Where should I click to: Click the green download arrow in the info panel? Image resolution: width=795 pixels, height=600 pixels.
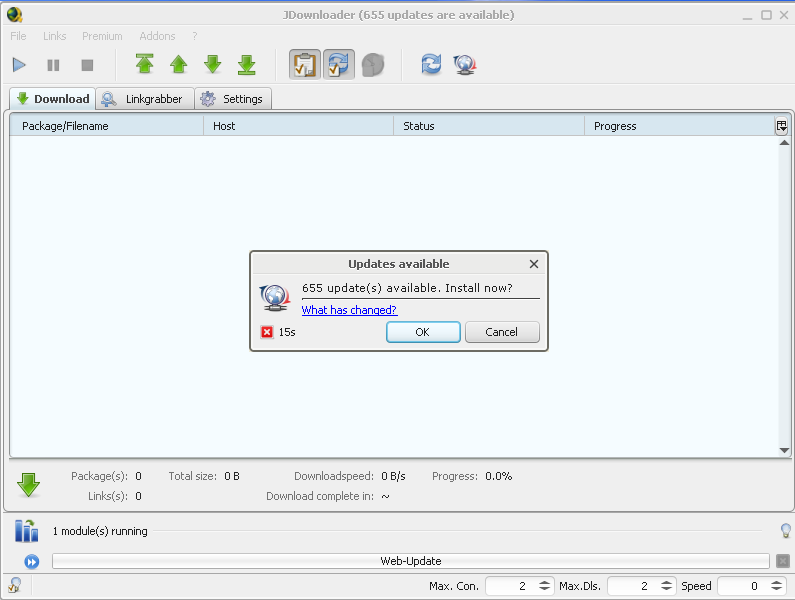click(28, 485)
